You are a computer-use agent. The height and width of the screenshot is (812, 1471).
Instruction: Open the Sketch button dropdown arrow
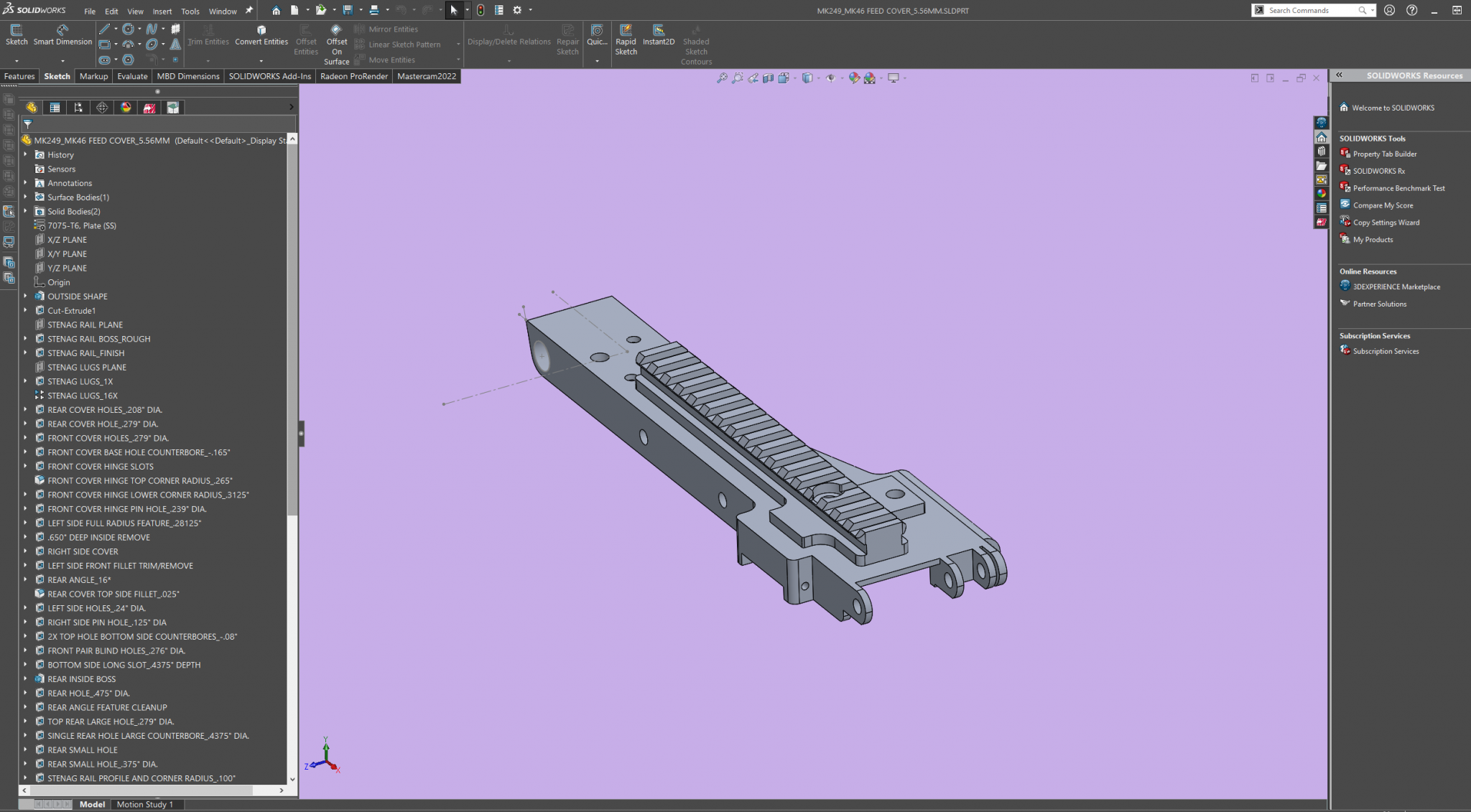coord(17,61)
